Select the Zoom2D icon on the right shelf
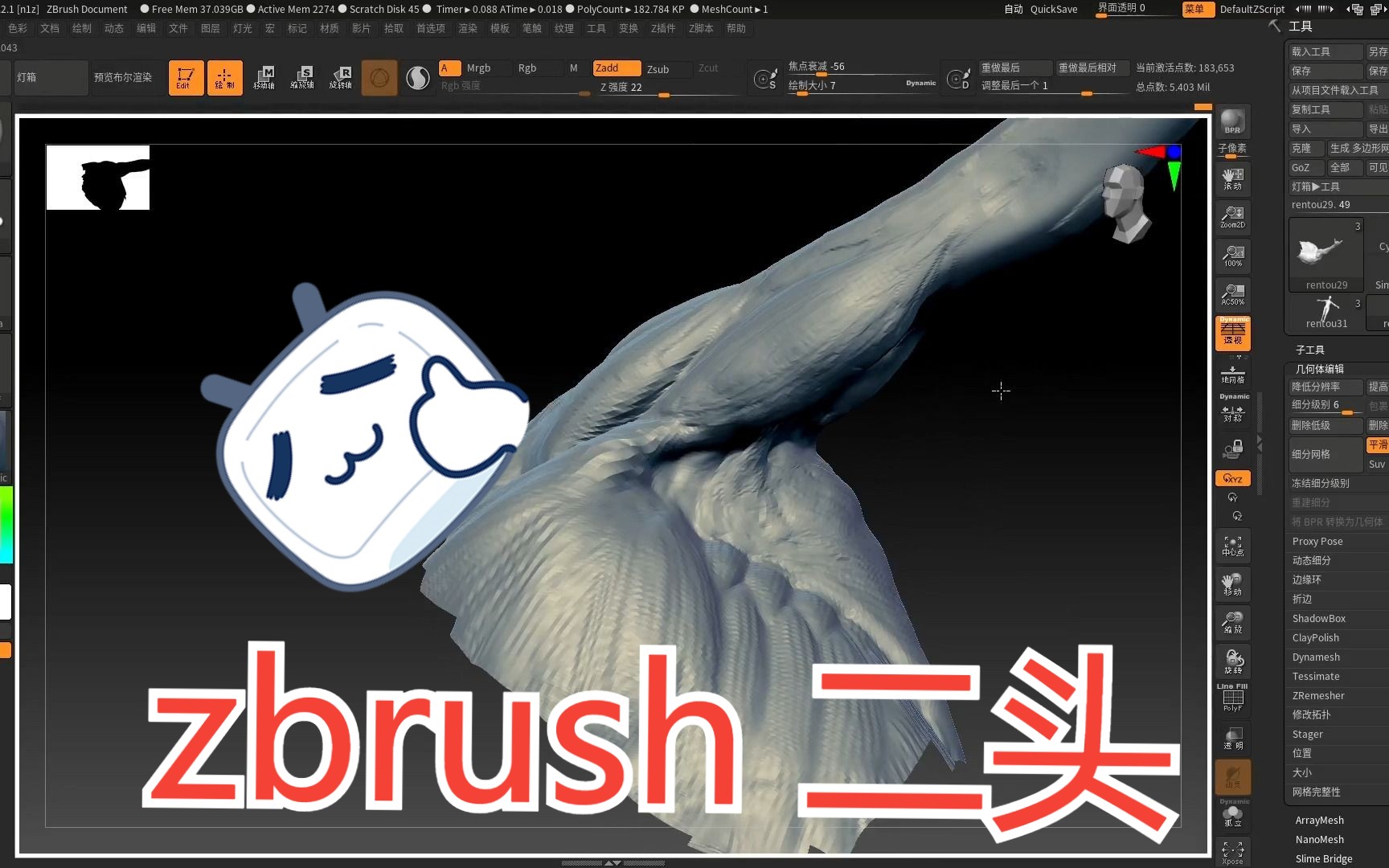Viewport: 1389px width, 868px height. tap(1232, 217)
